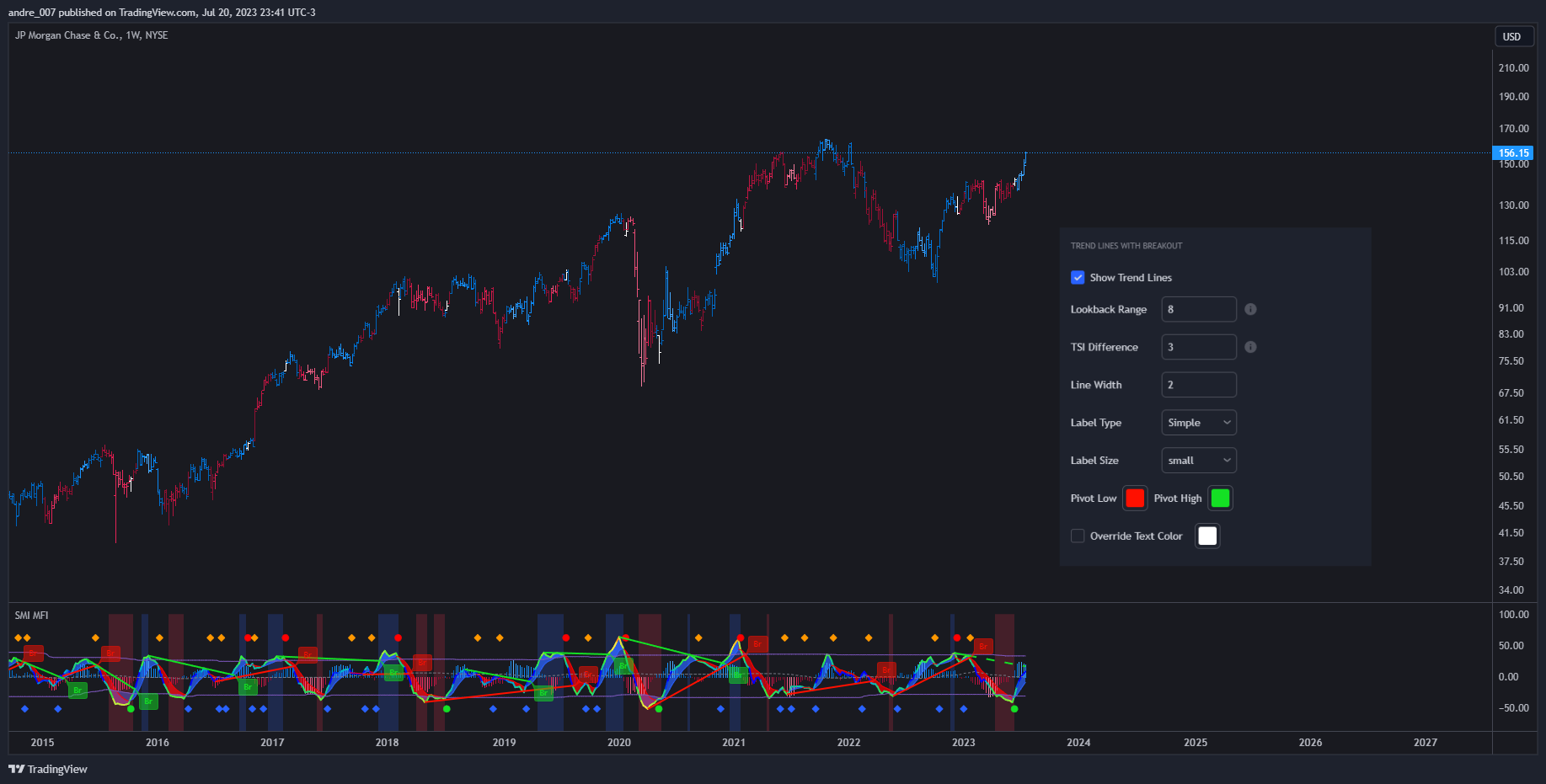
Task: Click the 91.00 price axis label
Action: point(1511,308)
